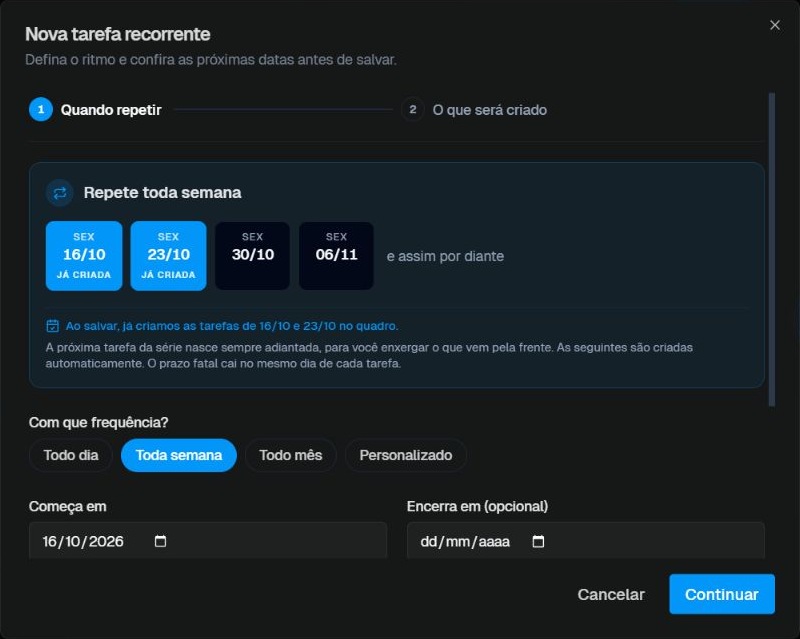Click the 'e assim por diante' text
Viewport: 800px width, 639px height.
coord(445,256)
